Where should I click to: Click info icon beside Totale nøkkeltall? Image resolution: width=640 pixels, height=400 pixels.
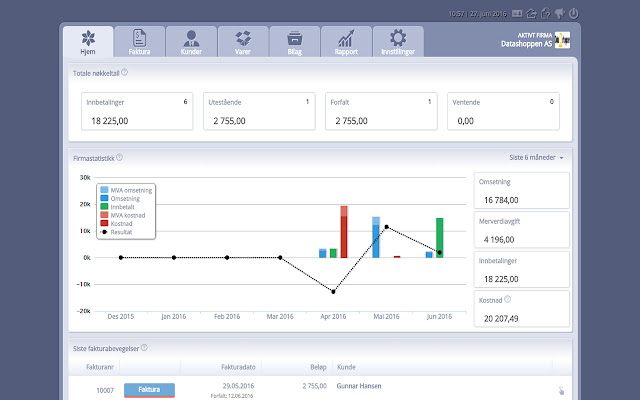(x=124, y=72)
